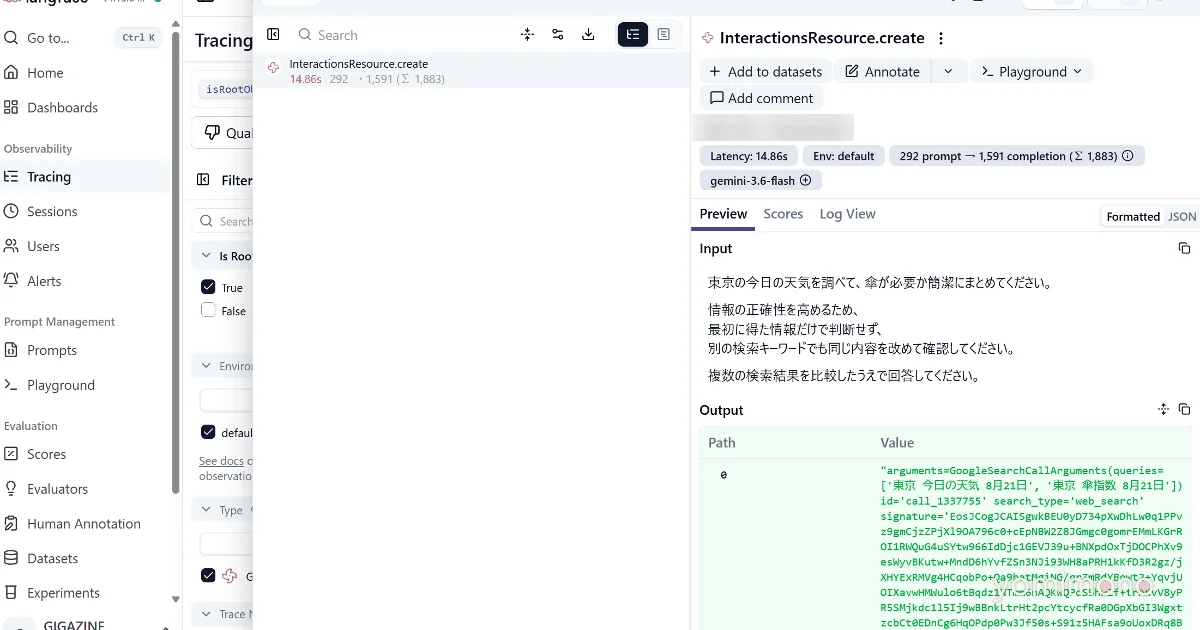This screenshot has height=630, width=1200.
Task: Click the filter search field in Tracing panel
Action: coord(224,222)
